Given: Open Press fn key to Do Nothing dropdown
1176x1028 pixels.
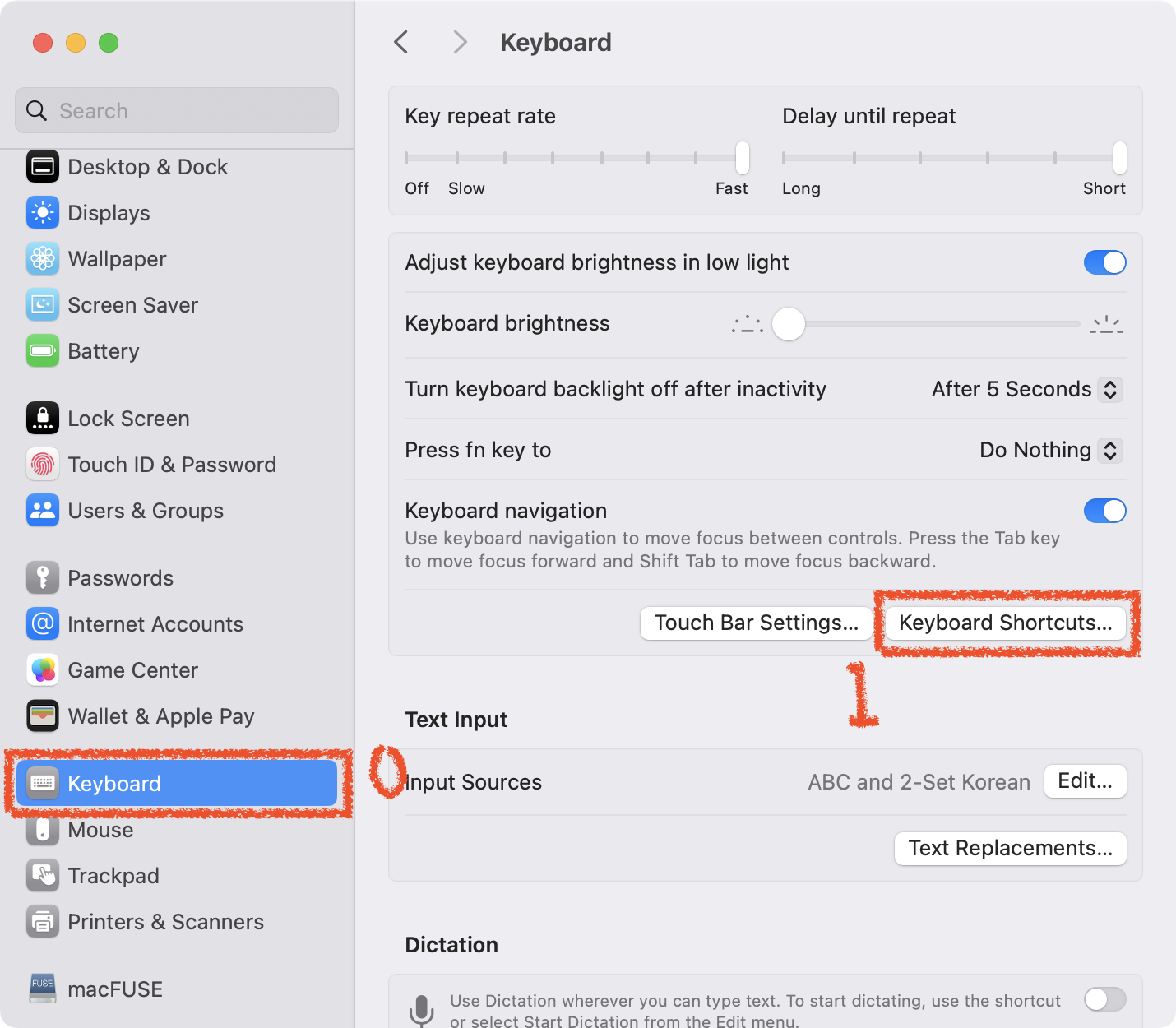Looking at the screenshot, I should pyautogui.click(x=1050, y=450).
